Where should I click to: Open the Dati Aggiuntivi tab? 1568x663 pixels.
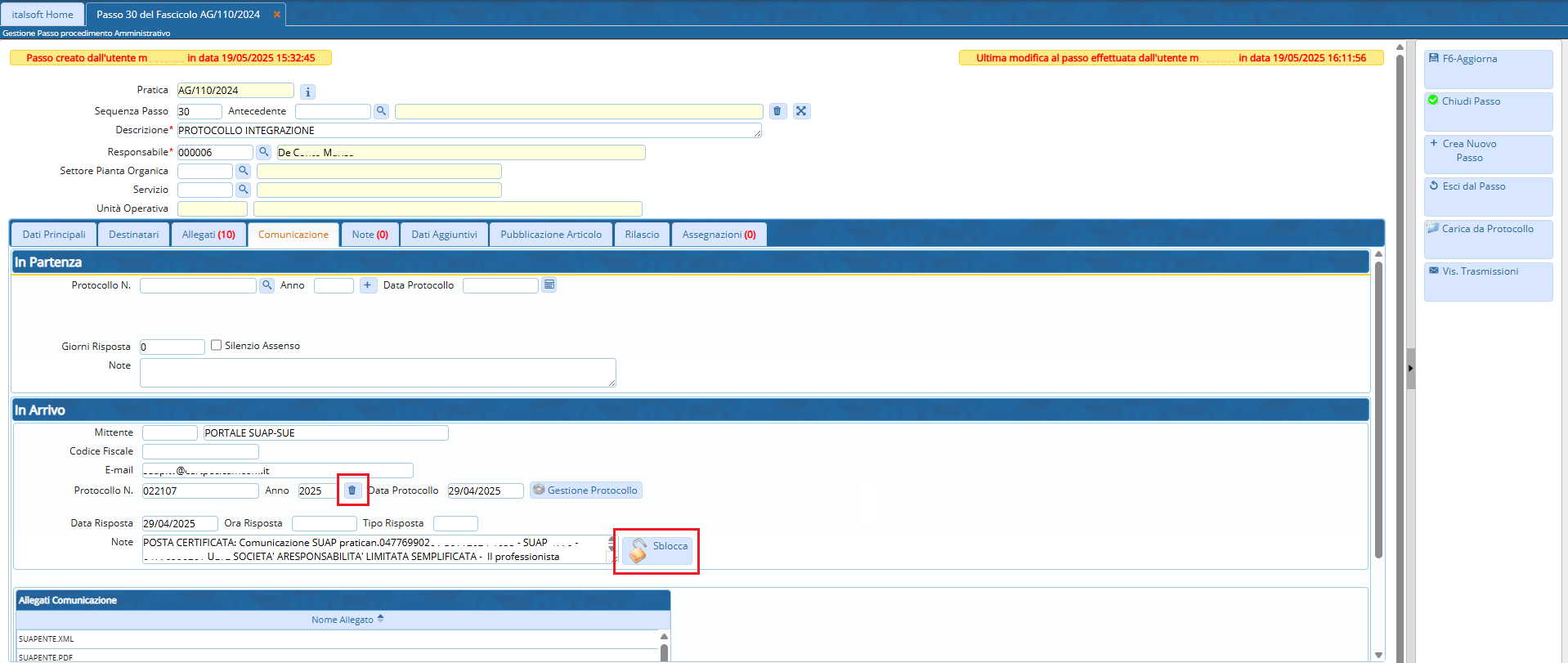click(x=444, y=235)
